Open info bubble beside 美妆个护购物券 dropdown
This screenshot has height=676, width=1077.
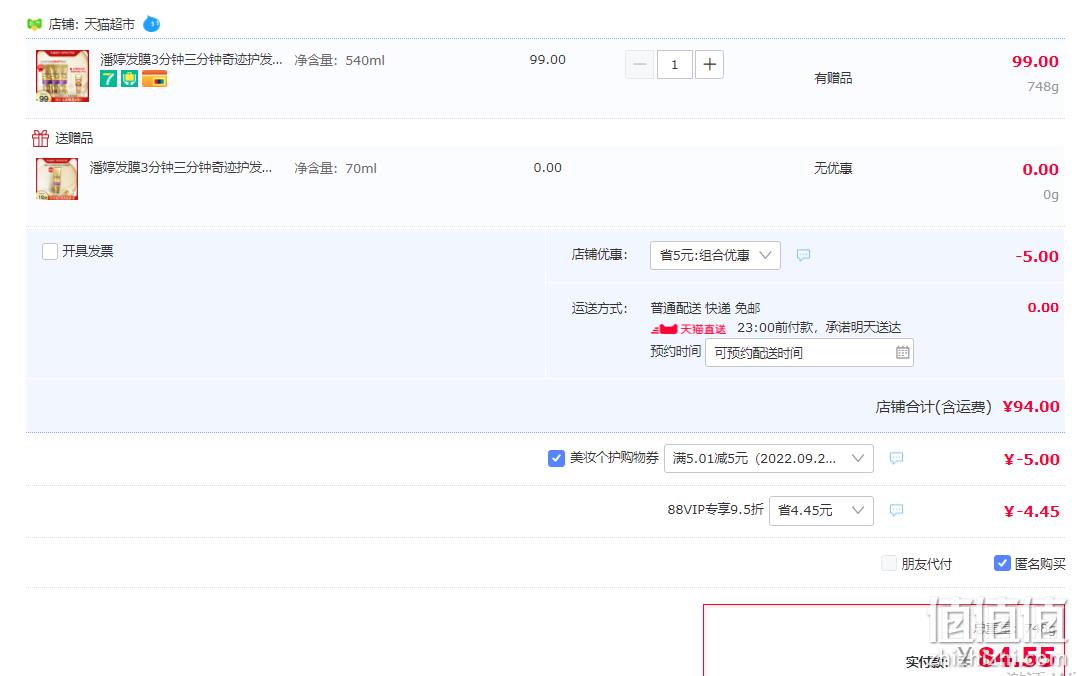tap(896, 458)
